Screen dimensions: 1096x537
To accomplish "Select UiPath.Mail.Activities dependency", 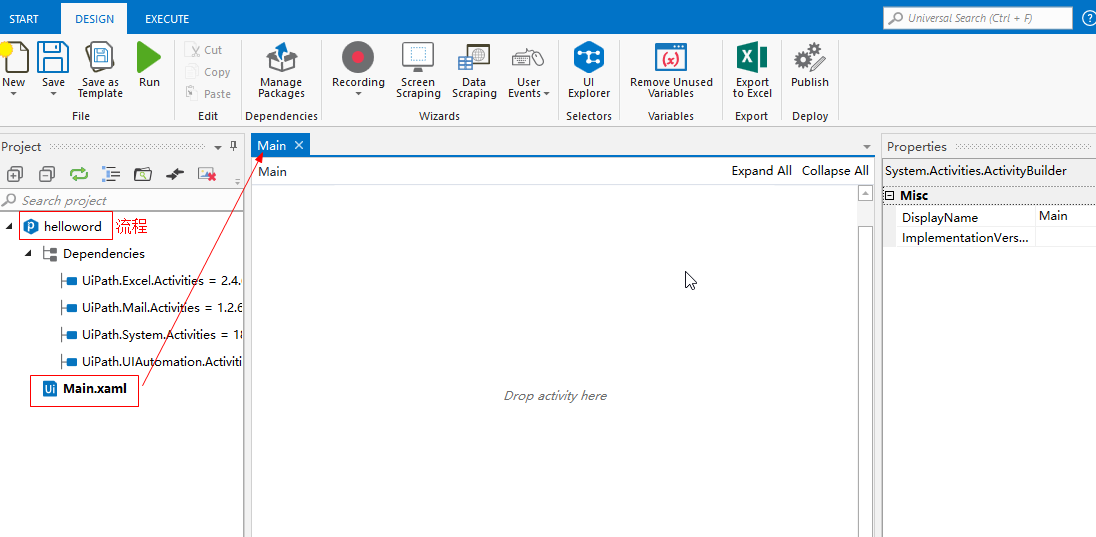I will [161, 308].
